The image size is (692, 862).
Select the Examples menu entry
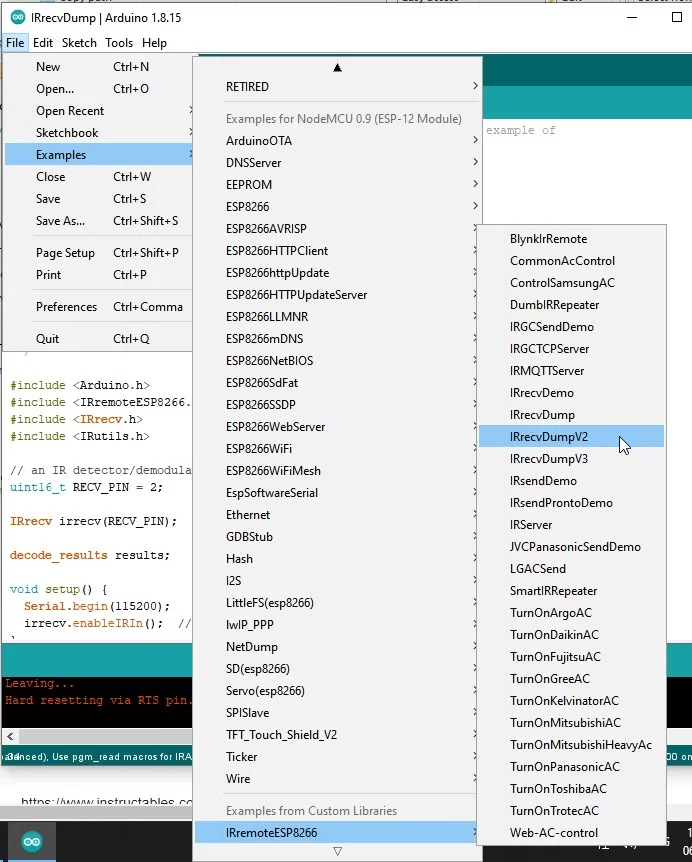[x=99, y=154]
